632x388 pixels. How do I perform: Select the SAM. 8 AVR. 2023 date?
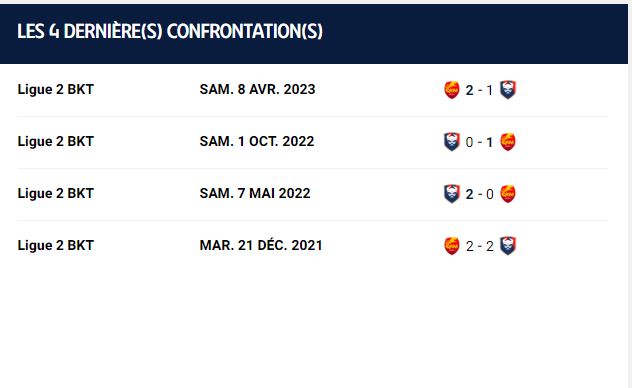257,89
